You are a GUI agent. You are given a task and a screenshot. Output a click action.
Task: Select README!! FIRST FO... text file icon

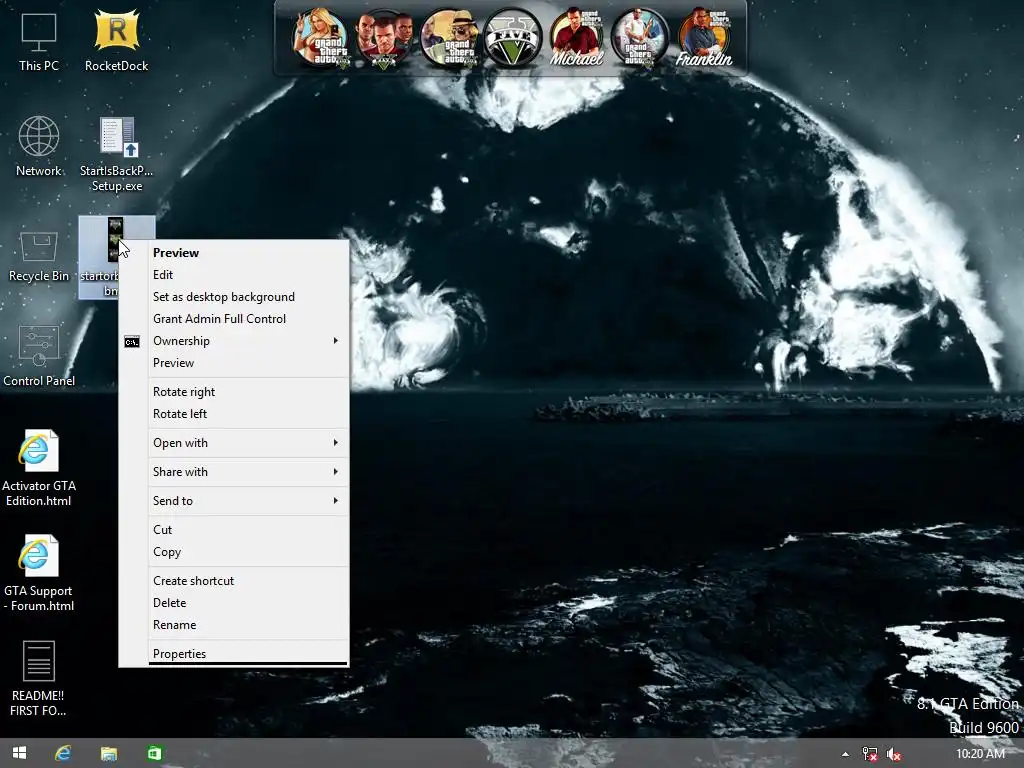click(x=39, y=678)
